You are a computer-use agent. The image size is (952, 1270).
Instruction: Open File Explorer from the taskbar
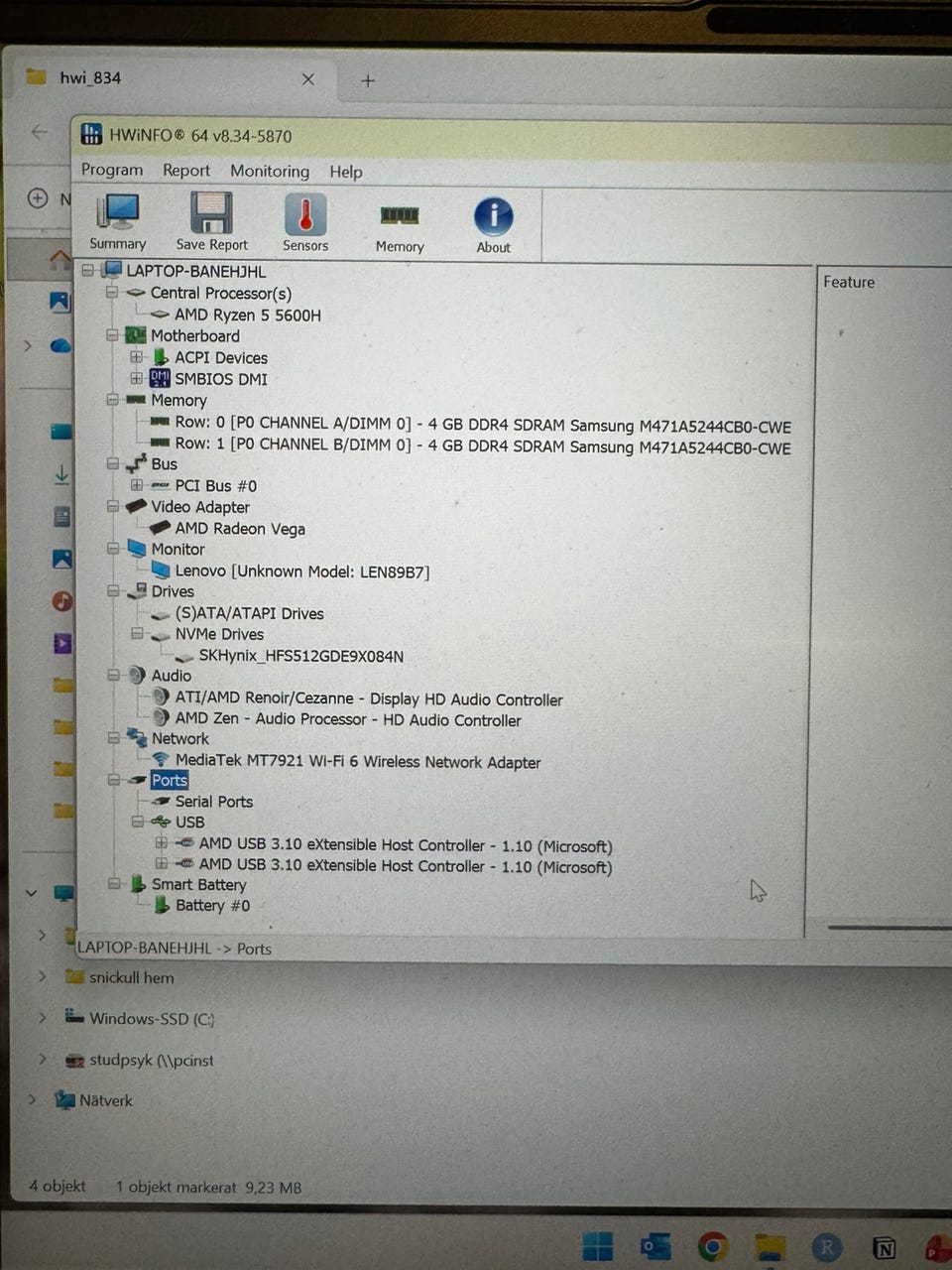tap(770, 1247)
